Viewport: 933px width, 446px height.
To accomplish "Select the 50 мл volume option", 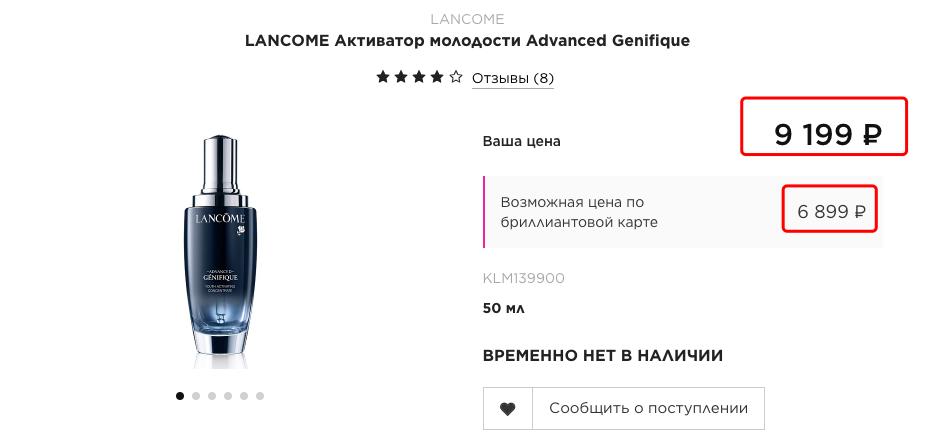I will point(504,308).
